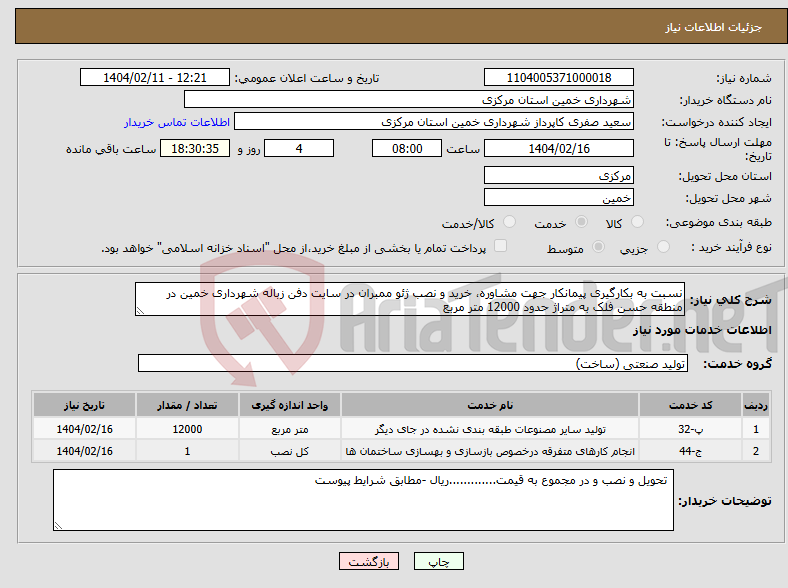Click the شماره نیاز field 1104005371000018

click(x=558, y=78)
